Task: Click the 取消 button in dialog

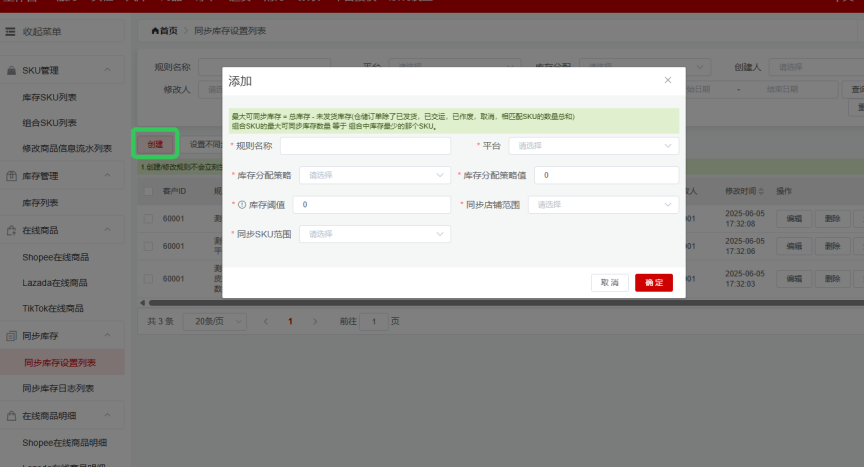Action: click(610, 283)
